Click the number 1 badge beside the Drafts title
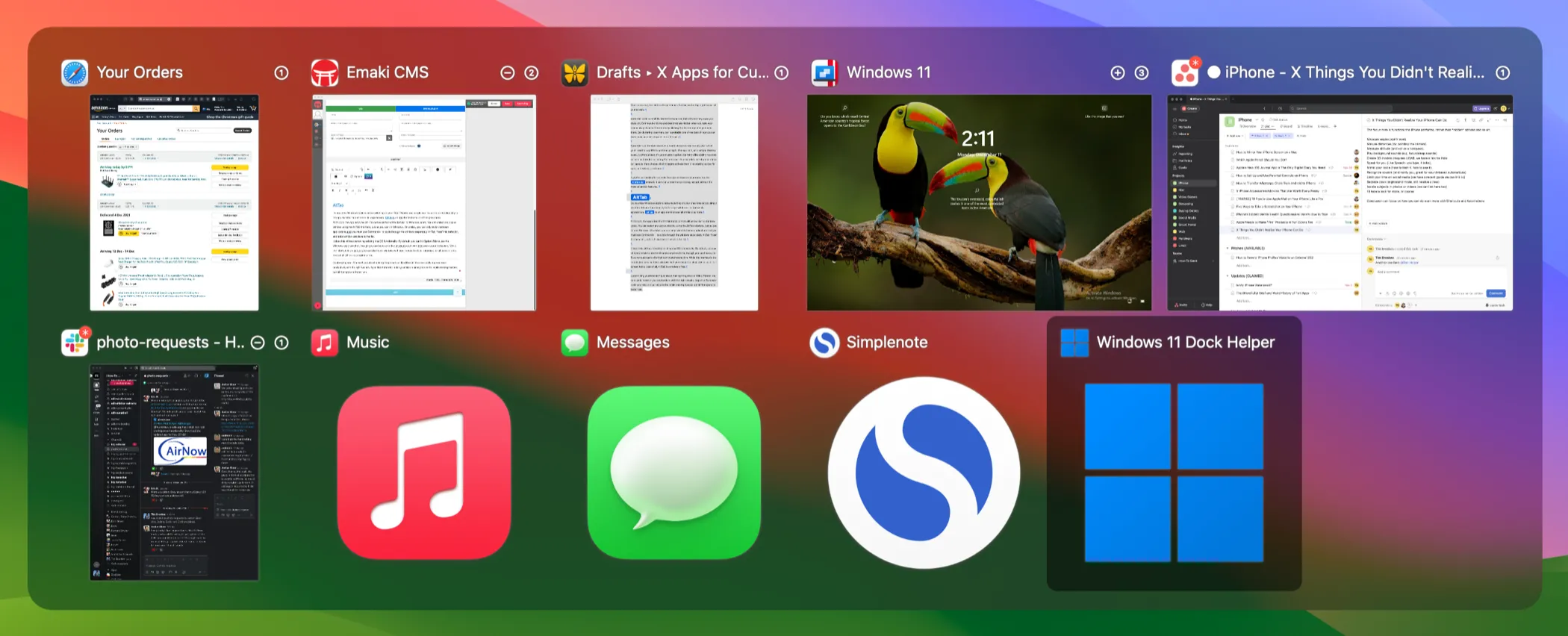 click(782, 72)
